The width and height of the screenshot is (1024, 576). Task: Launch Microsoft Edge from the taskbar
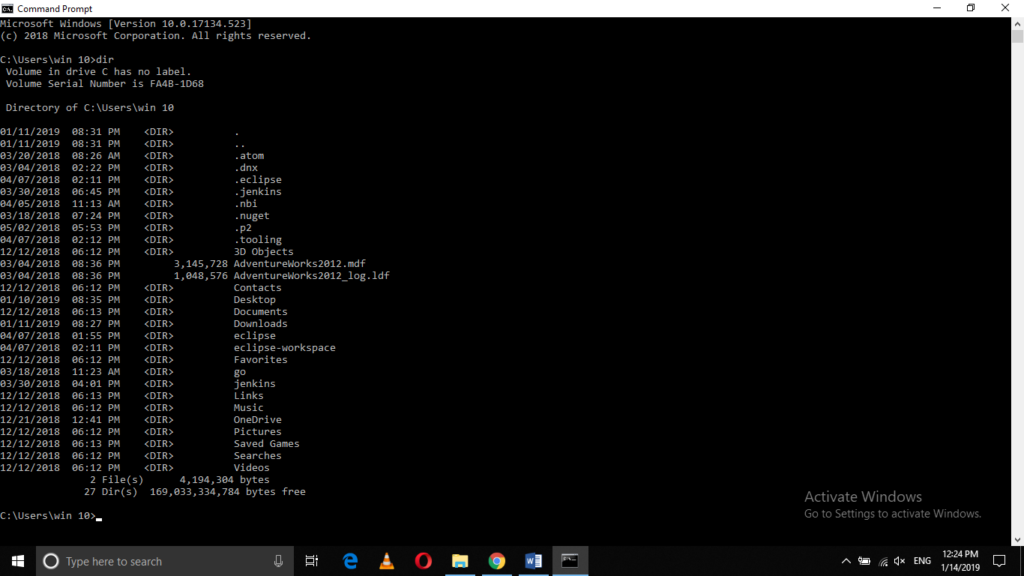(x=349, y=561)
